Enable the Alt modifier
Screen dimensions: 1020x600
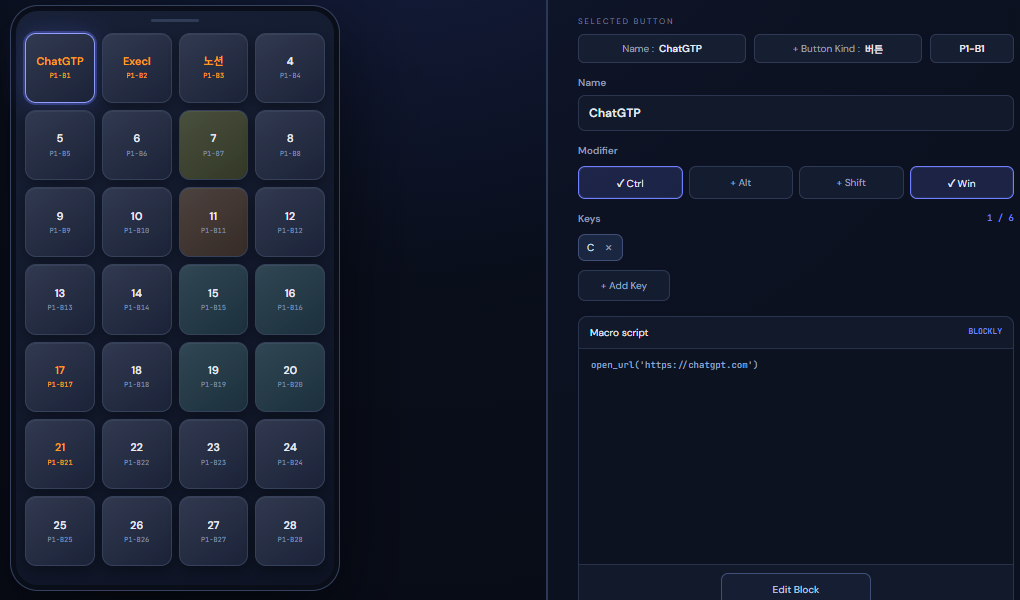coord(740,183)
